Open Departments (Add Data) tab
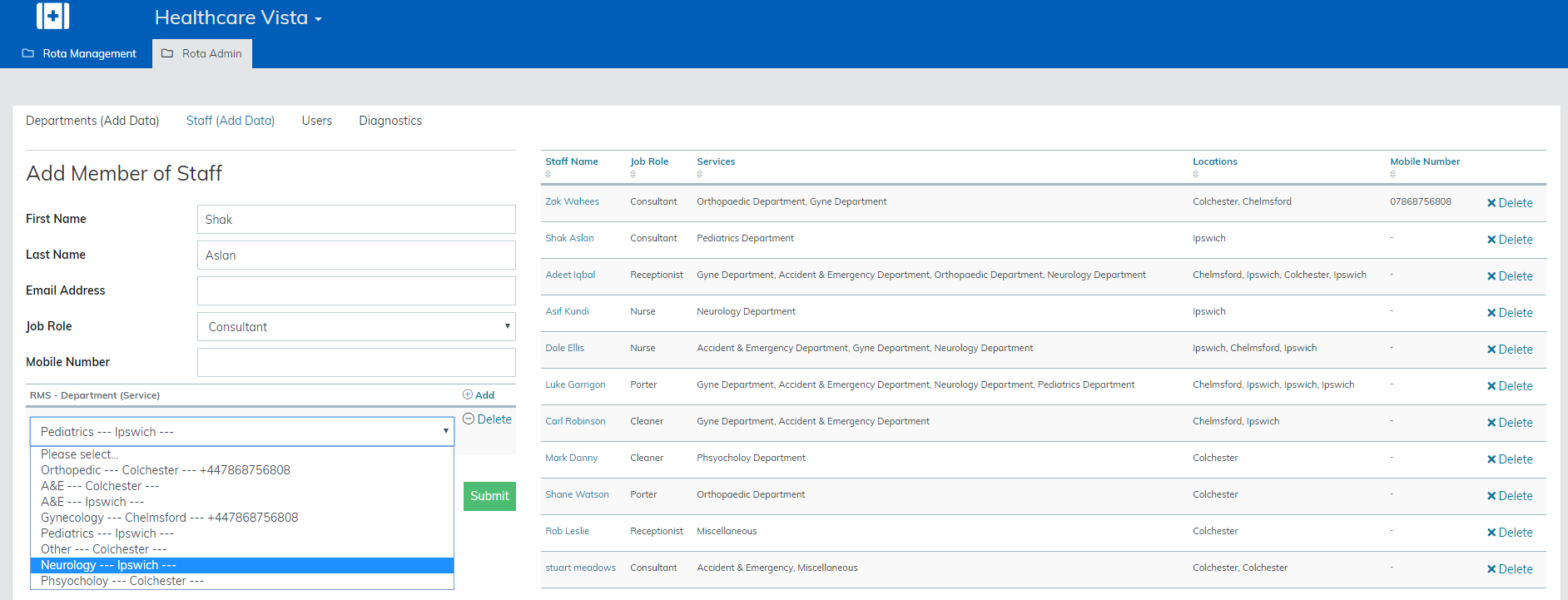This screenshot has width=1568, height=600. tap(92, 121)
